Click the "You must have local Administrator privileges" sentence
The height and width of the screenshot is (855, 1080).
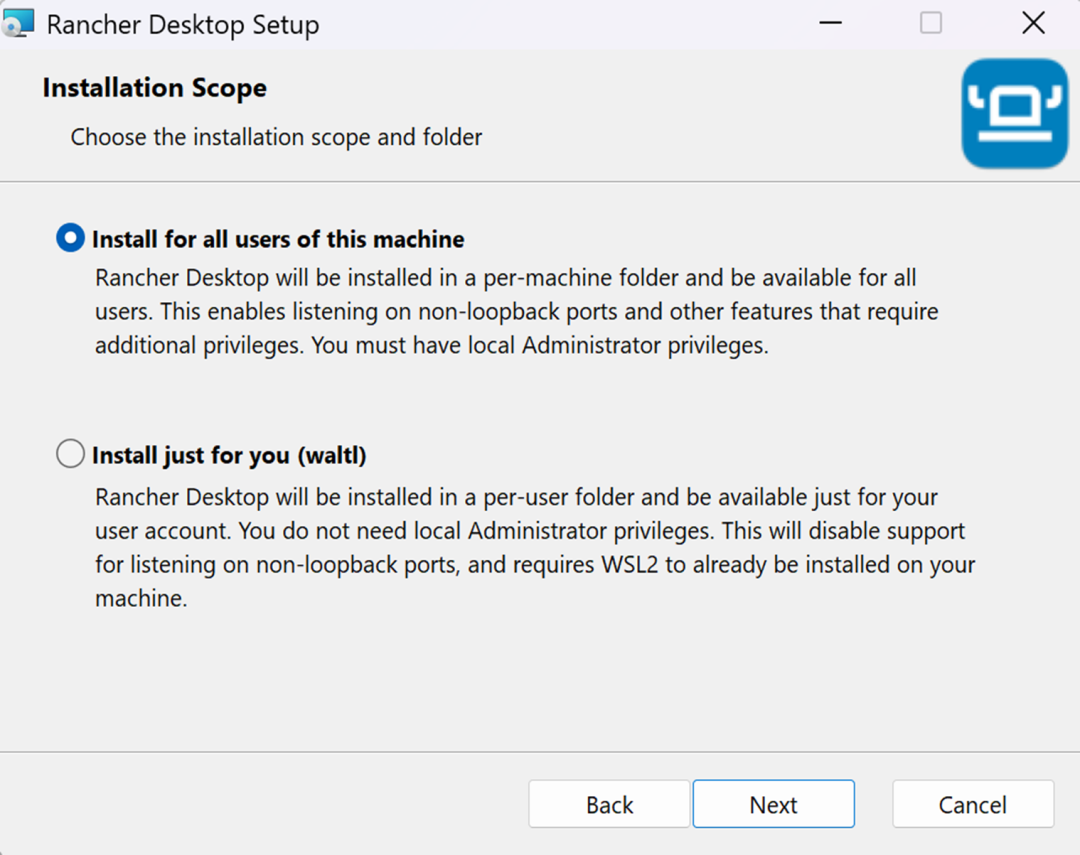[542, 346]
